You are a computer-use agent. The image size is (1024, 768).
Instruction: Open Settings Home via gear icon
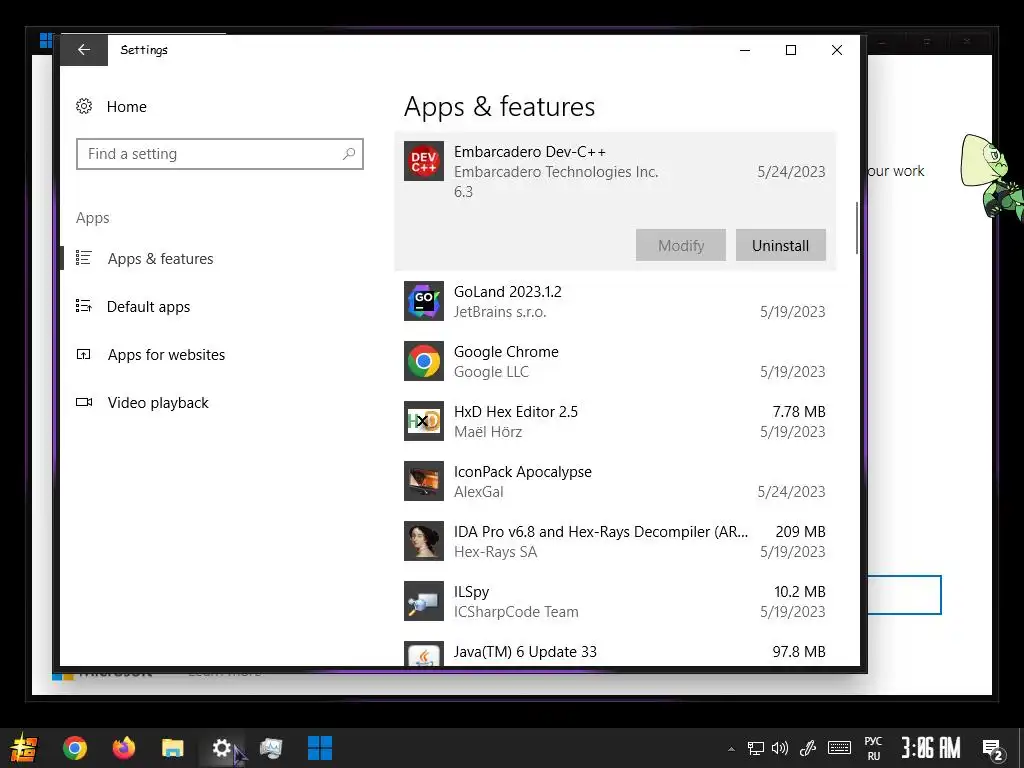[x=84, y=106]
